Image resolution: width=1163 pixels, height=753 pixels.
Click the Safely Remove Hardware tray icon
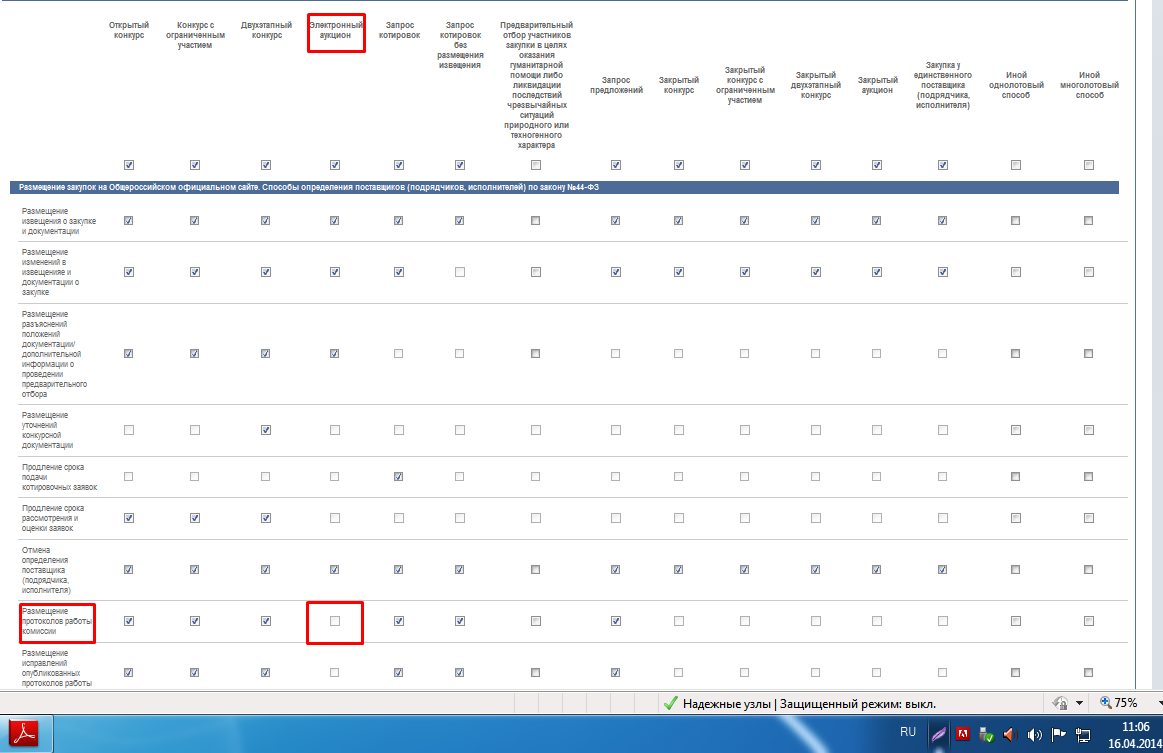click(x=986, y=735)
